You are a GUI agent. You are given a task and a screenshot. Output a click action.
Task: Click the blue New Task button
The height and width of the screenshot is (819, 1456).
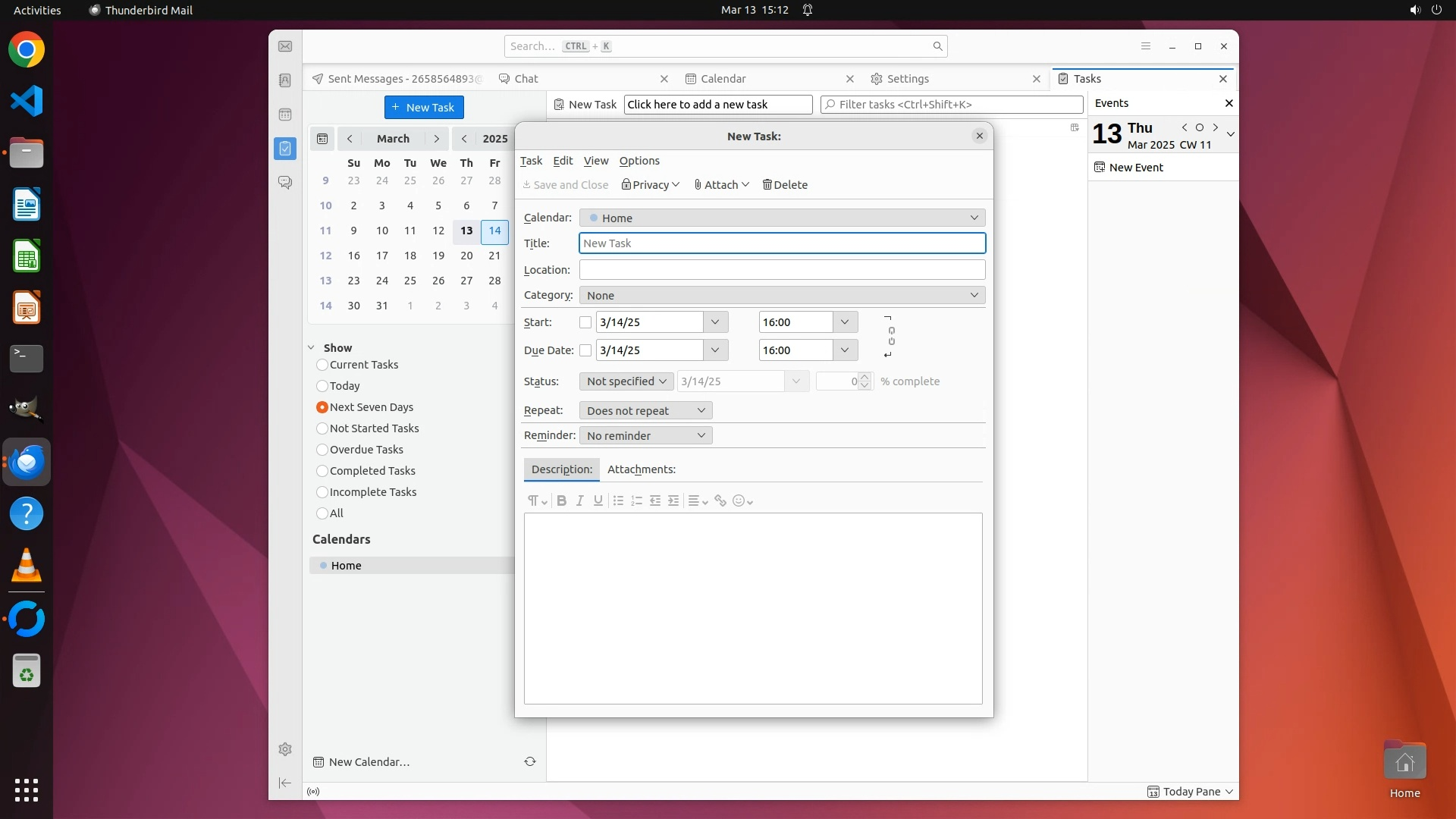click(x=424, y=107)
